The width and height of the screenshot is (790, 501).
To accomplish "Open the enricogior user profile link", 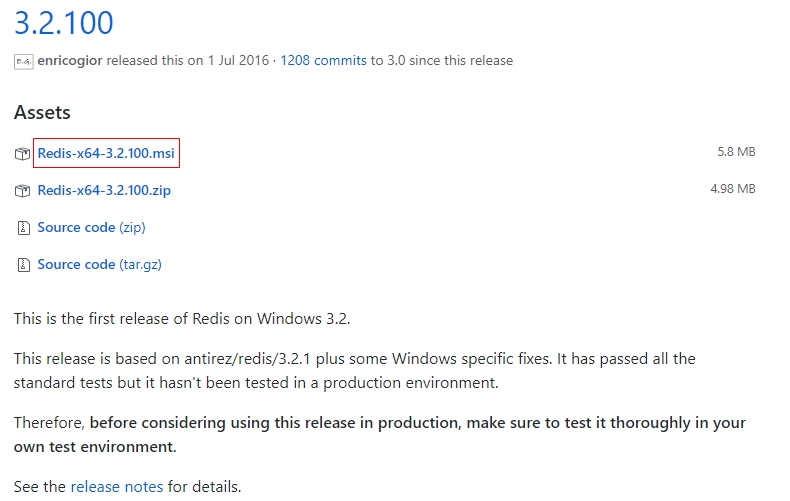I will 70,60.
